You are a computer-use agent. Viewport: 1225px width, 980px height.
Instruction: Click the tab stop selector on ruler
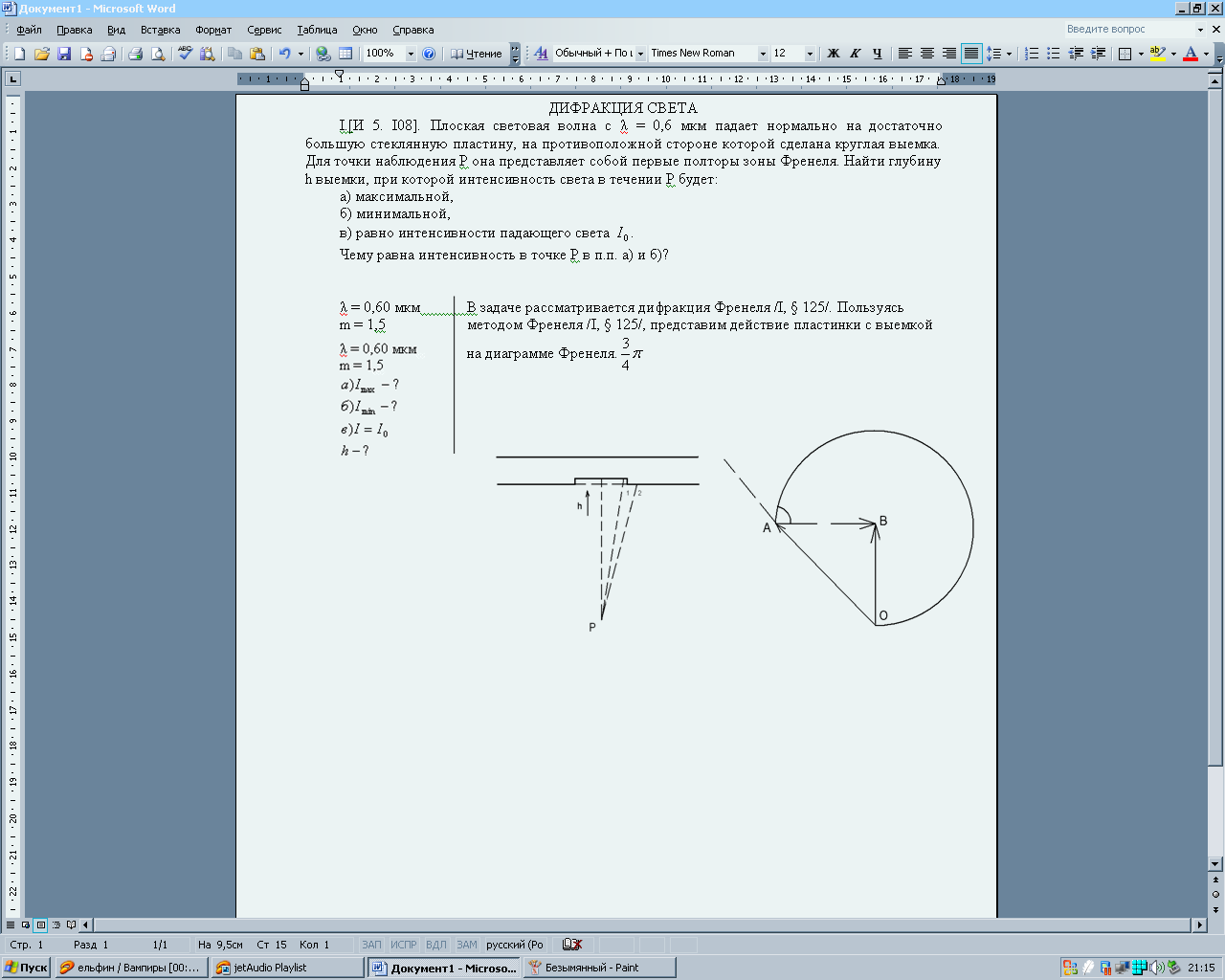[12, 78]
